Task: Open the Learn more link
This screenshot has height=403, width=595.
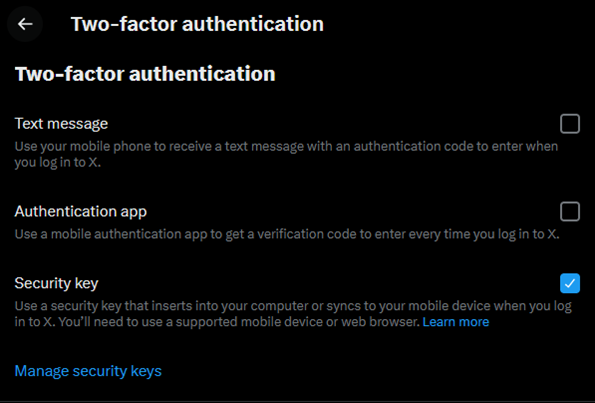Action: [456, 322]
